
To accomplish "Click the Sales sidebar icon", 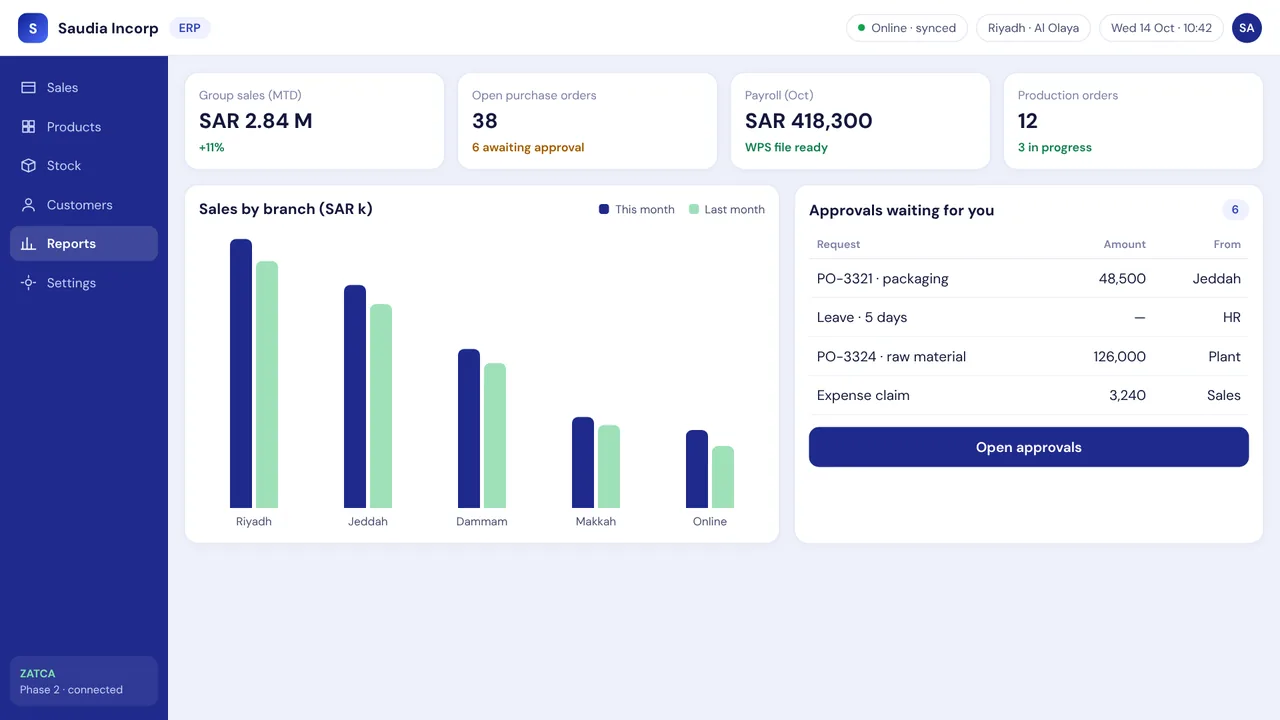I will (x=28, y=88).
